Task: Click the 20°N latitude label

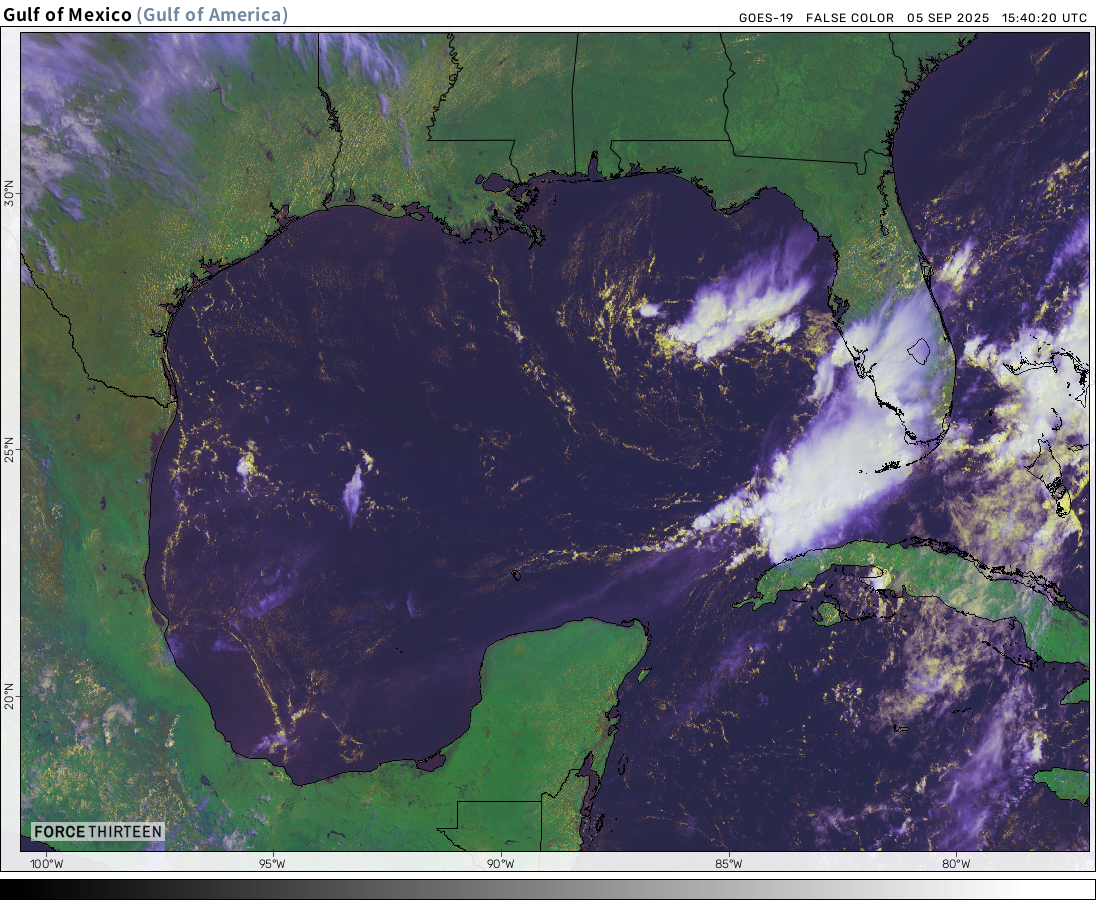Action: click(x=10, y=694)
